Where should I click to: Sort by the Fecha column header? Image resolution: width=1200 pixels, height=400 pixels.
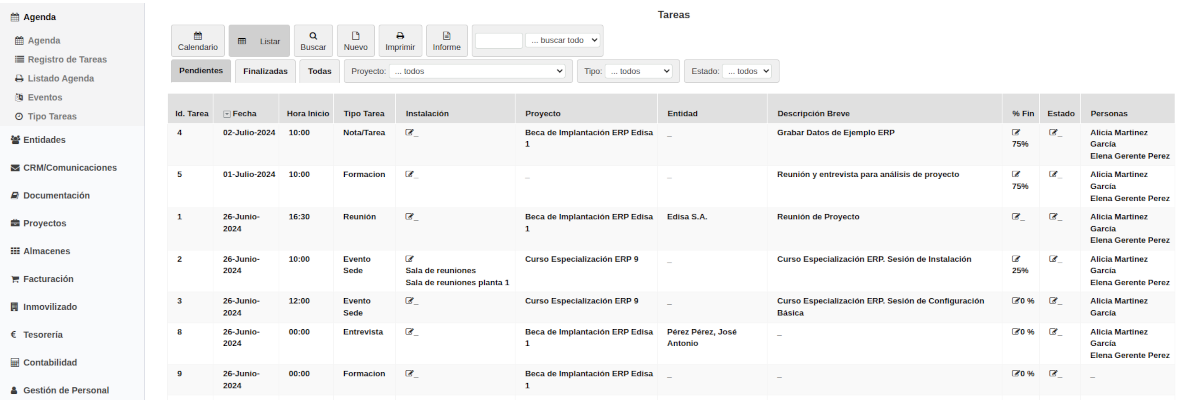(x=245, y=114)
